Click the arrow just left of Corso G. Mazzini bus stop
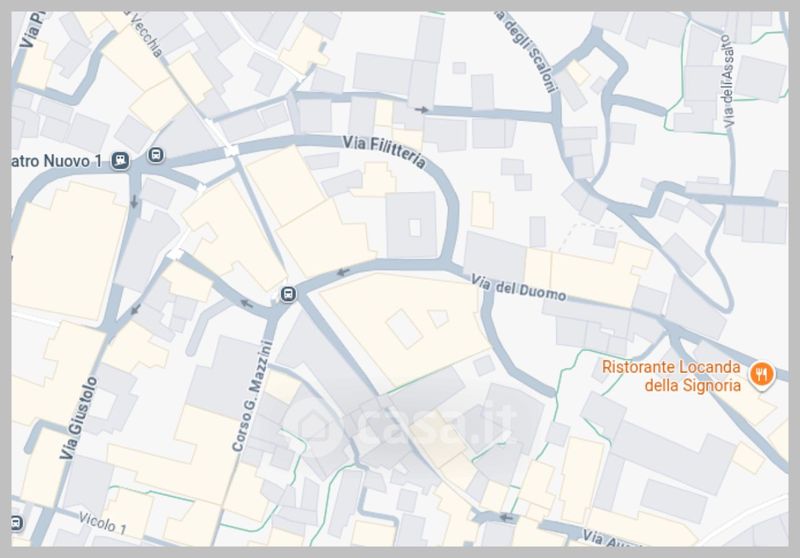The image size is (800, 558). 246,305
